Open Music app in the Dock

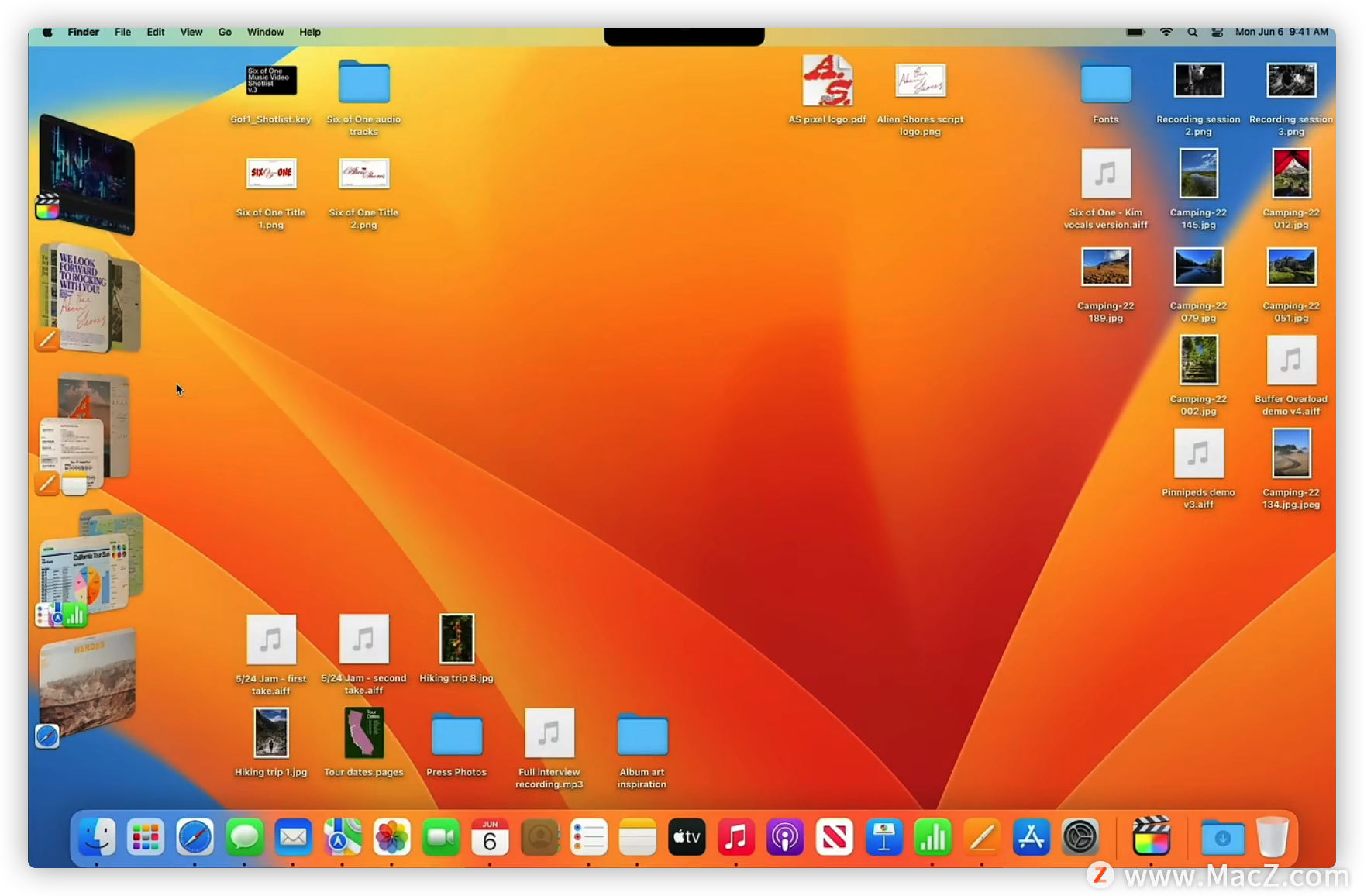(736, 837)
